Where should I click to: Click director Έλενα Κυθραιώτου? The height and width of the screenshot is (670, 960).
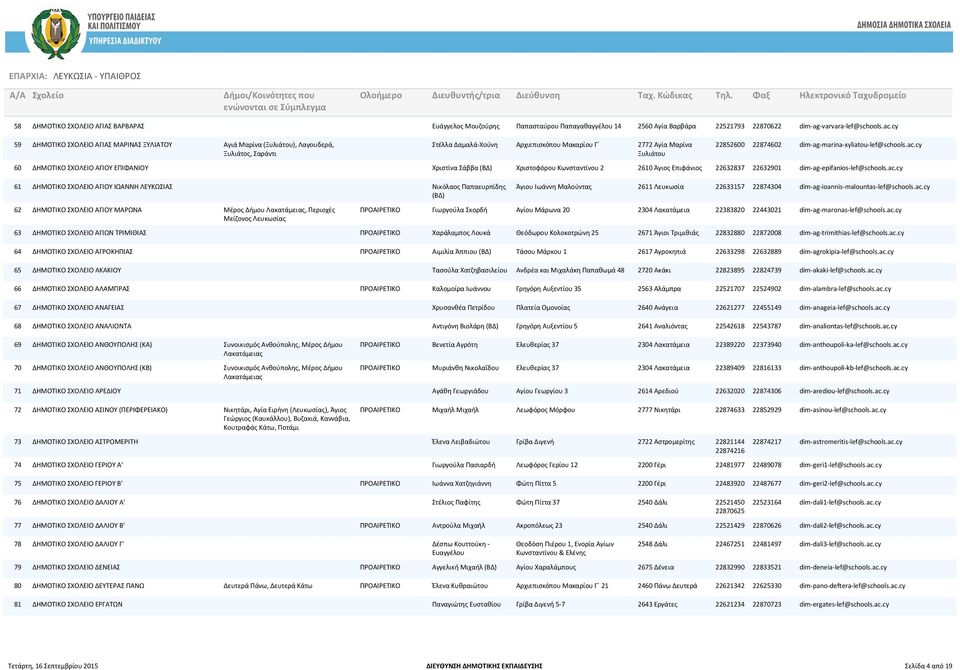pyautogui.click(x=460, y=585)
